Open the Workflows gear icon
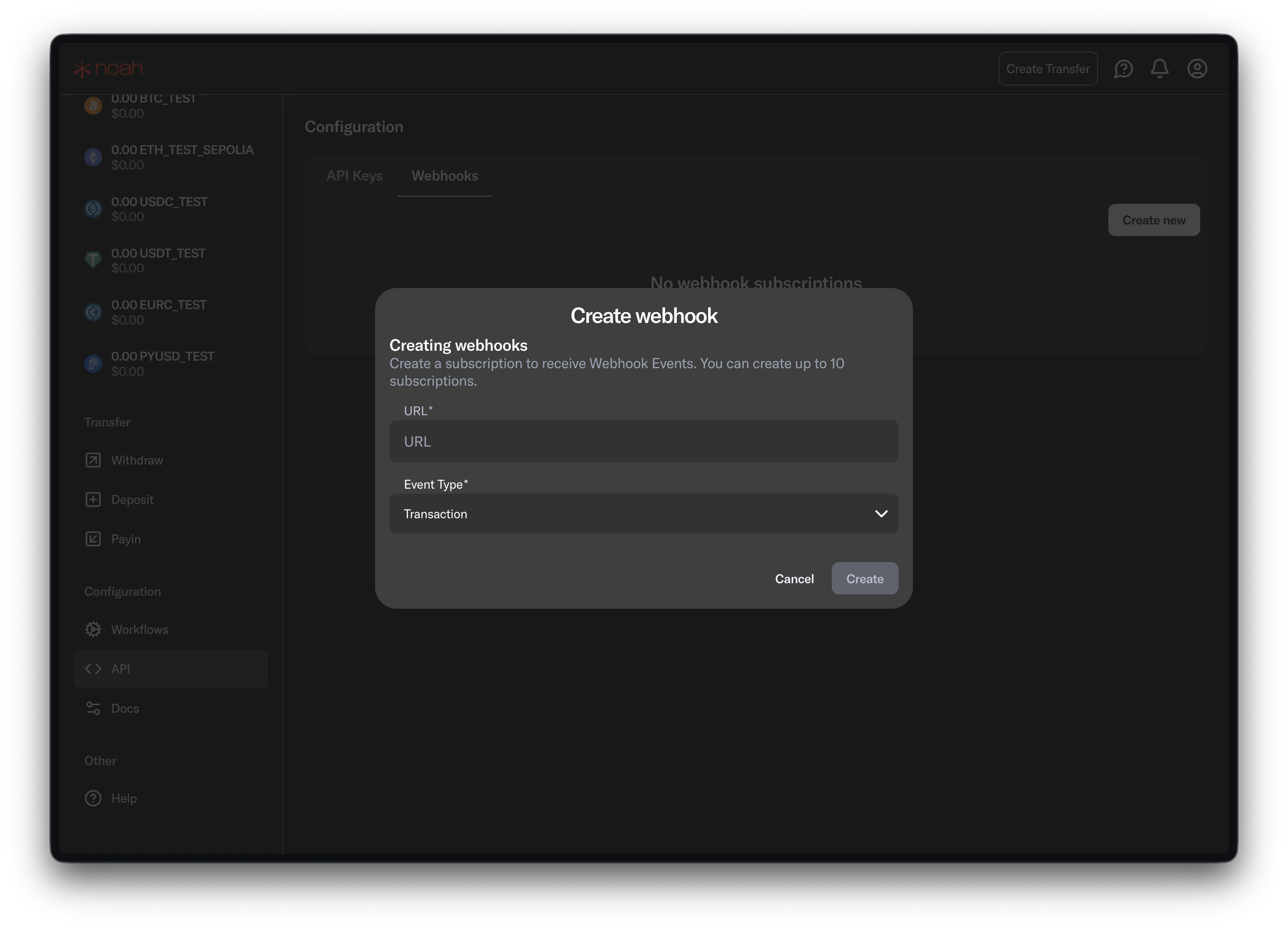The image size is (1288, 929). [x=93, y=629]
